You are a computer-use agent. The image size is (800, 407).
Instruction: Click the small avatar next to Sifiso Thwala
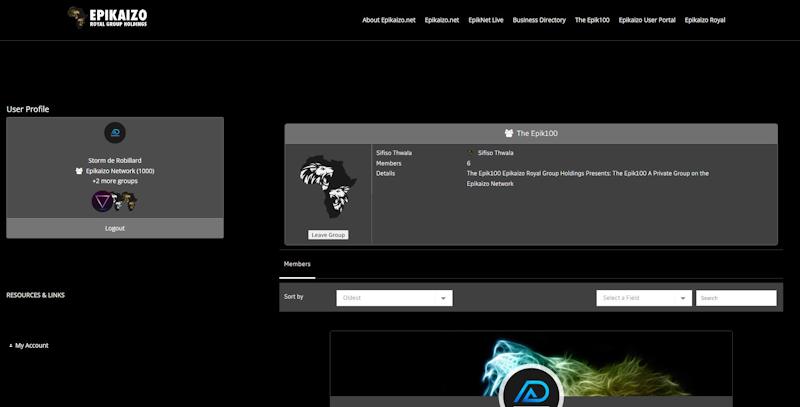[471, 153]
